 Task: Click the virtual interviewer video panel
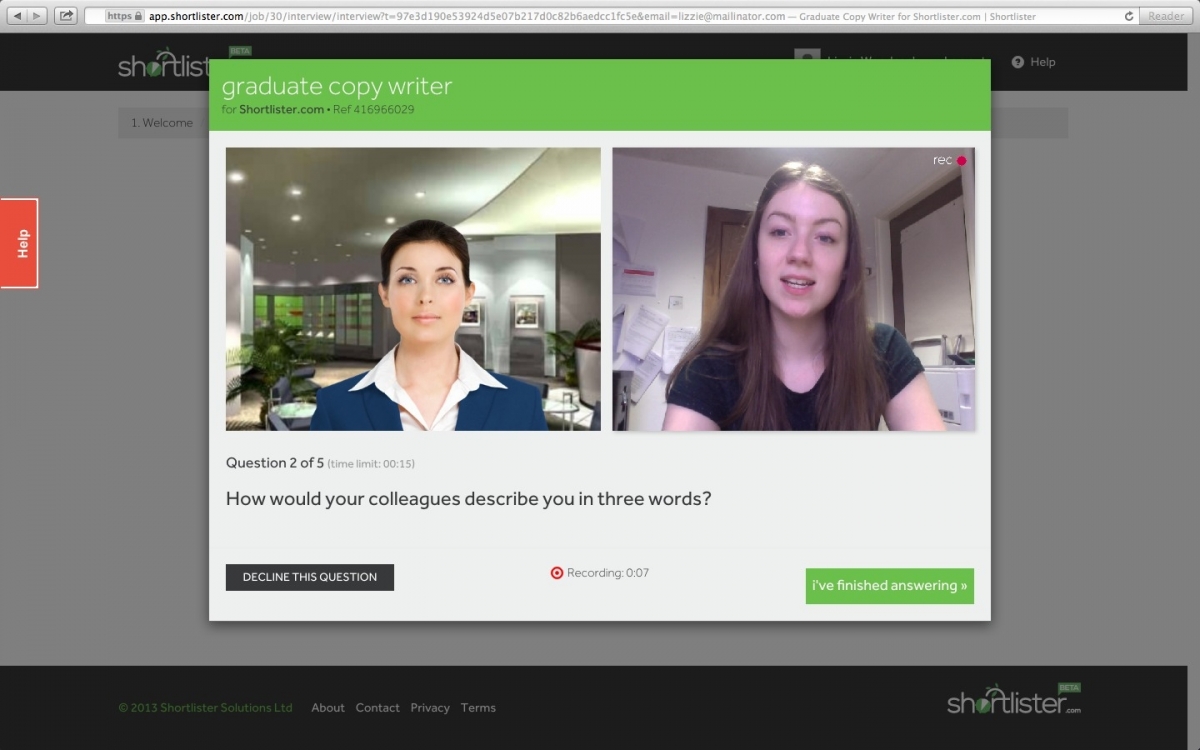click(x=413, y=289)
